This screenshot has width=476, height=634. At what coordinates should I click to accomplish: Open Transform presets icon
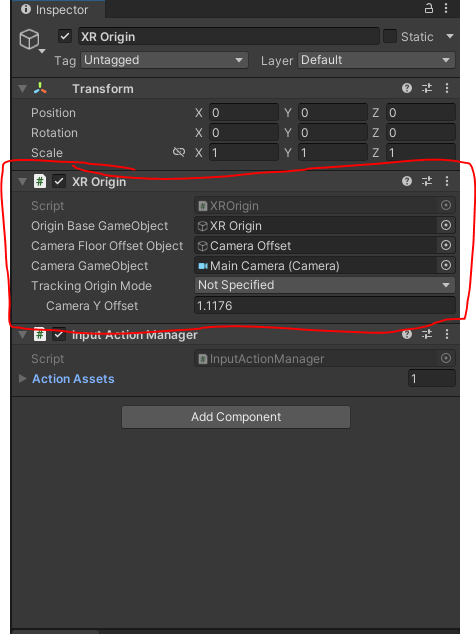[x=427, y=88]
